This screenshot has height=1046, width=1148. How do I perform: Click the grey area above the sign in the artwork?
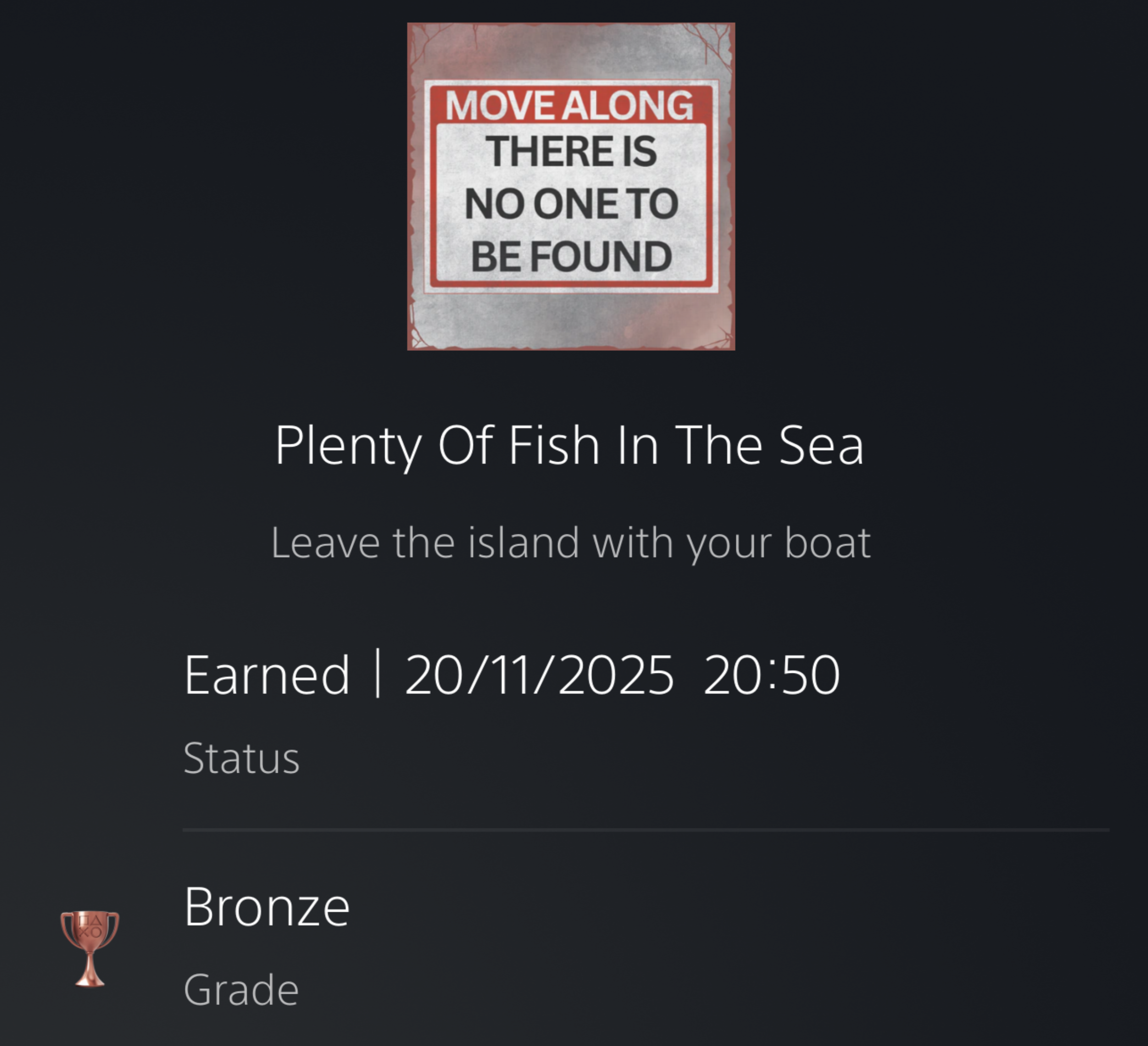coord(570,52)
